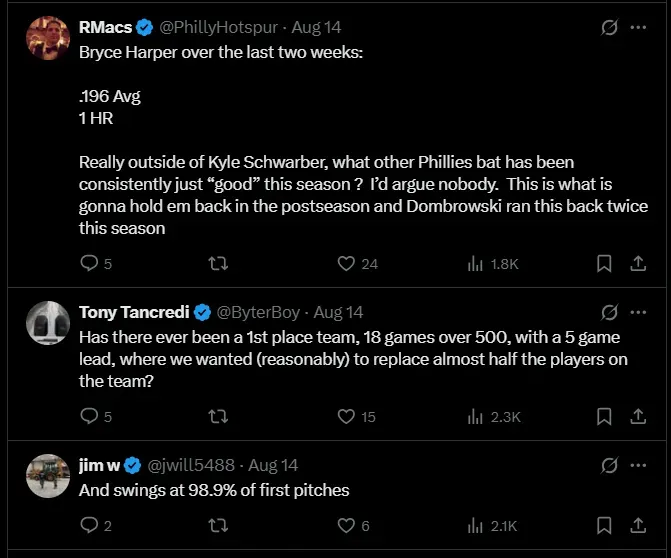Open more options on Tony Tancredi's tweet
671x558 pixels.
(x=638, y=312)
